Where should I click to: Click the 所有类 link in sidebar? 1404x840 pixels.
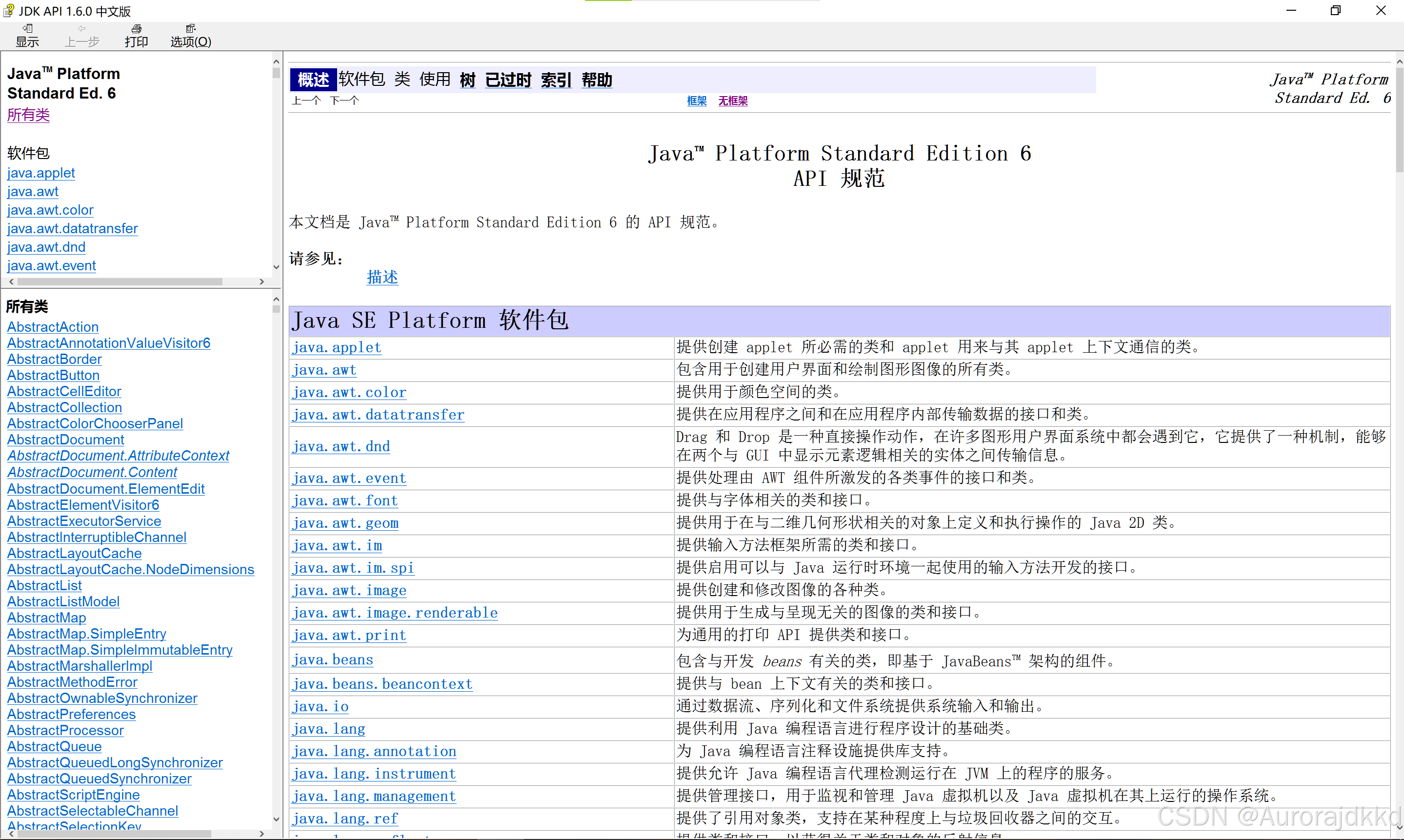pos(28,115)
